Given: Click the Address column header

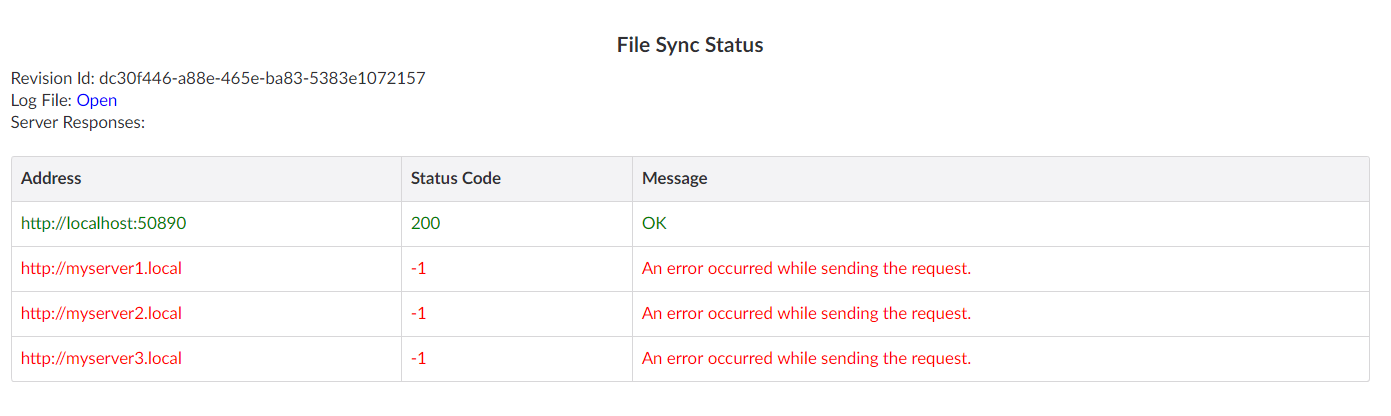Looking at the screenshot, I should (x=51, y=178).
